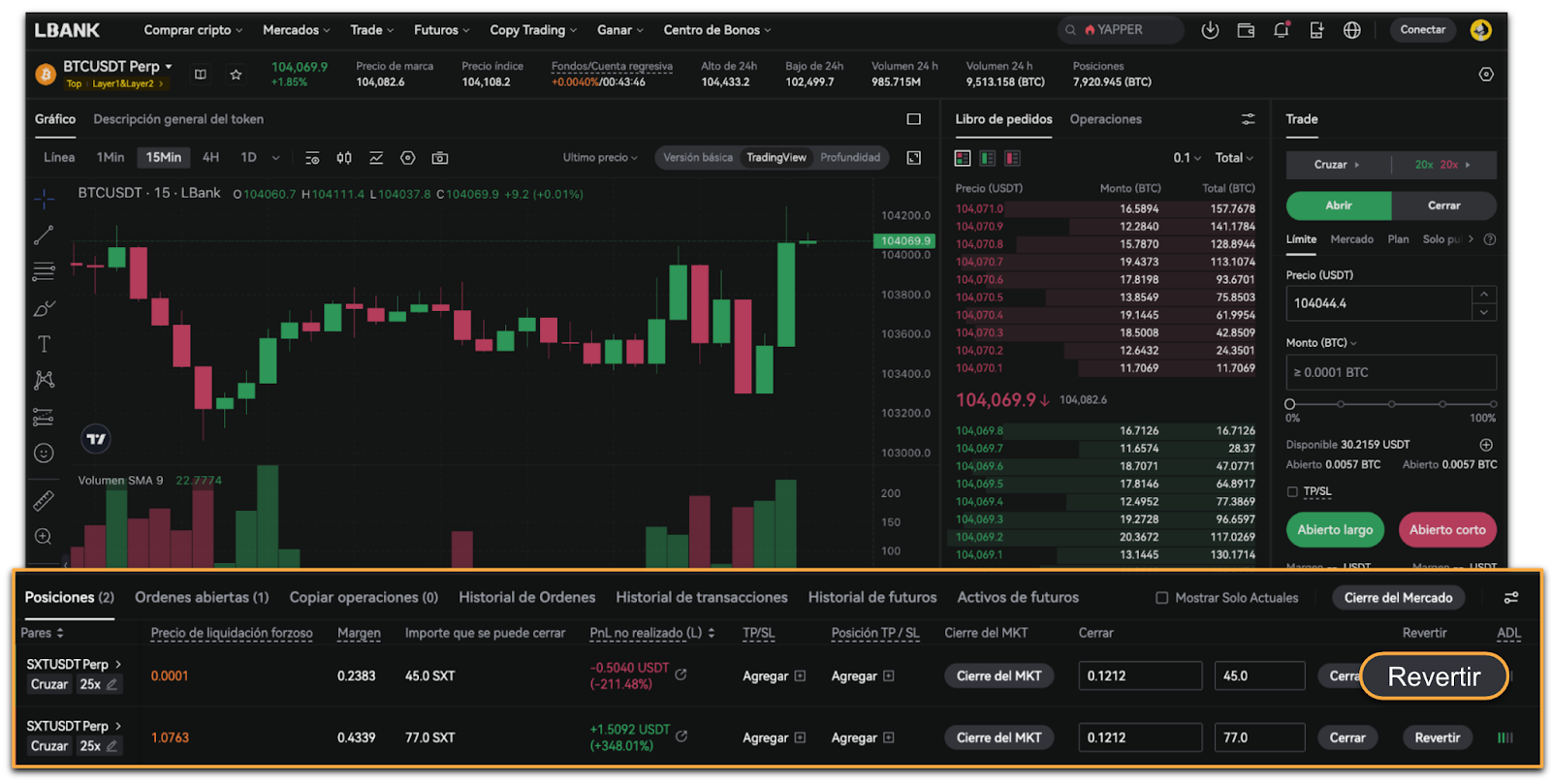The image size is (1551, 784).
Task: Open chart settings hexagon in chart toolbar
Action: [408, 158]
